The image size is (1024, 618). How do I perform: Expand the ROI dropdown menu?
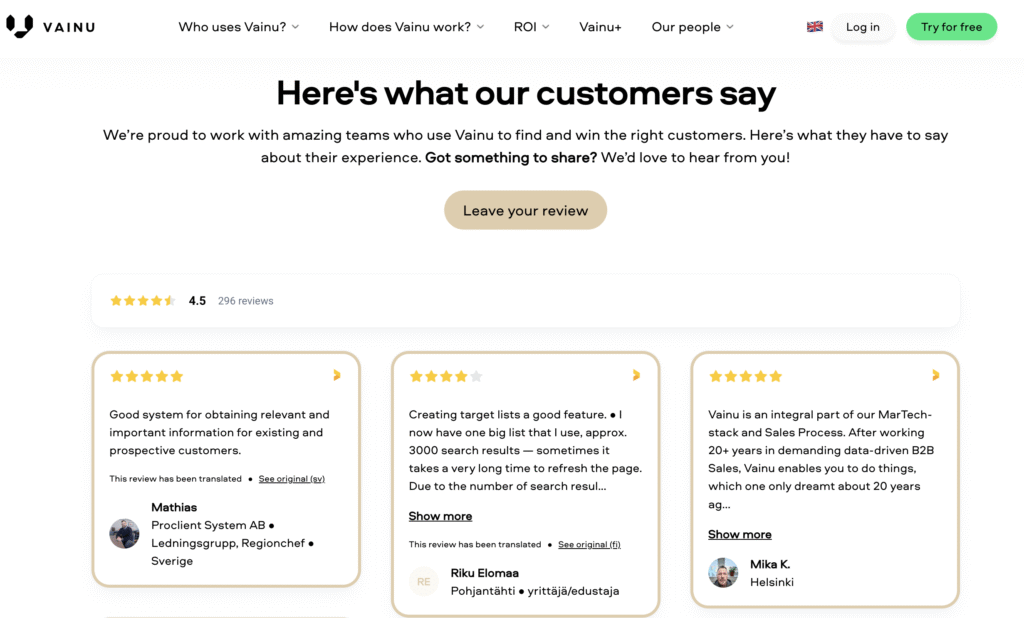531,27
